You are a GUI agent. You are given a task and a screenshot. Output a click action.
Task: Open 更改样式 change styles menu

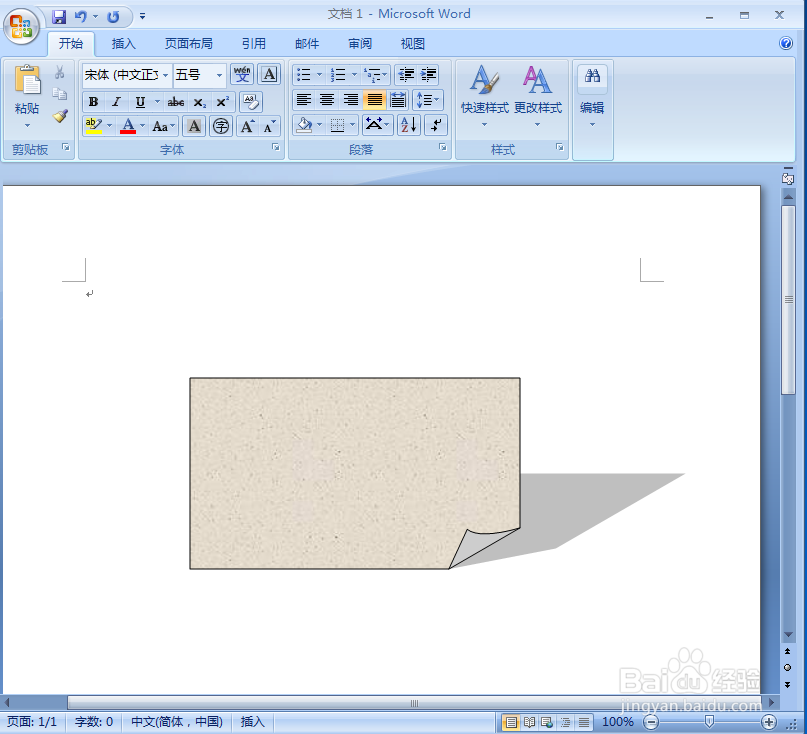pos(538,97)
